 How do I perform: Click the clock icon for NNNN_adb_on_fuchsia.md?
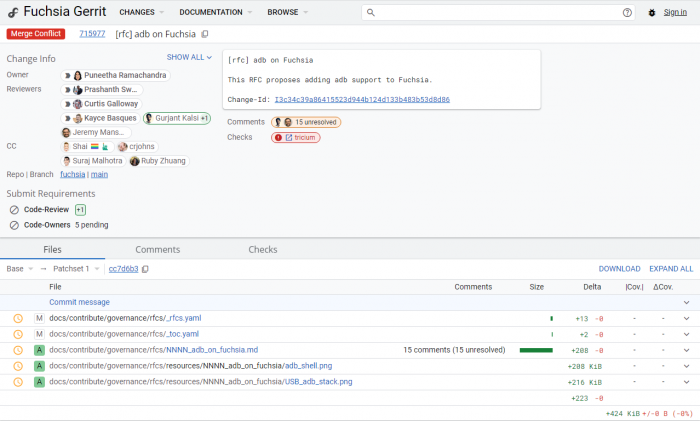(18, 350)
